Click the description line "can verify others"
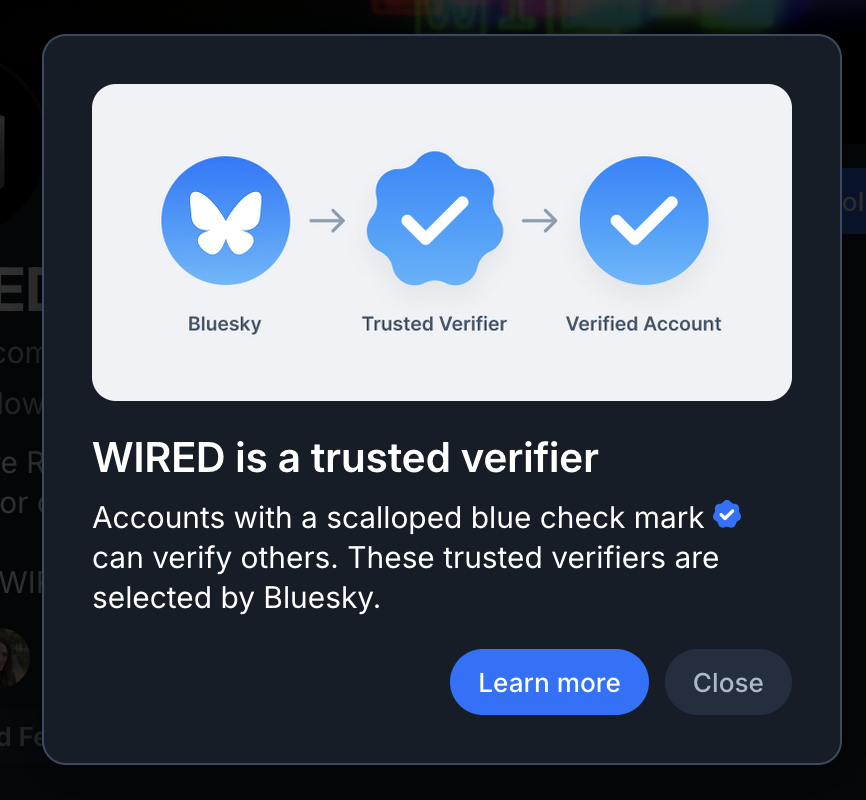 [x=405, y=558]
